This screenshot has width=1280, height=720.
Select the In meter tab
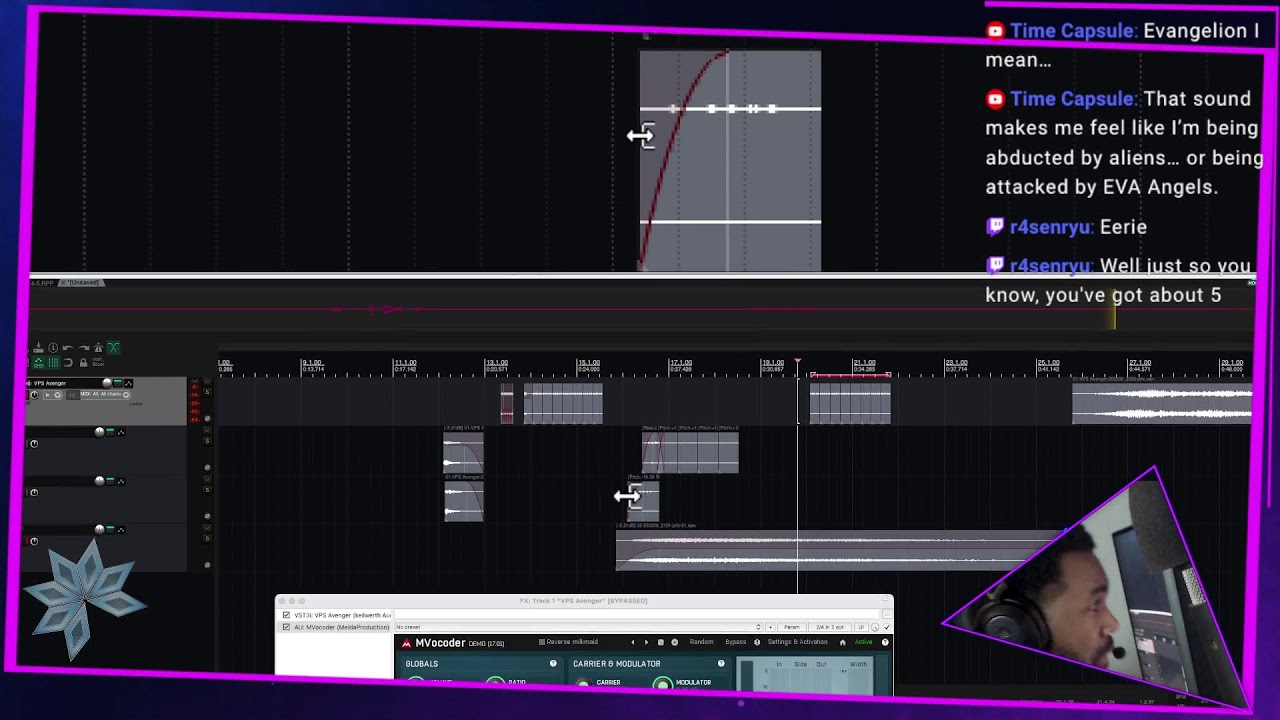tap(779, 664)
